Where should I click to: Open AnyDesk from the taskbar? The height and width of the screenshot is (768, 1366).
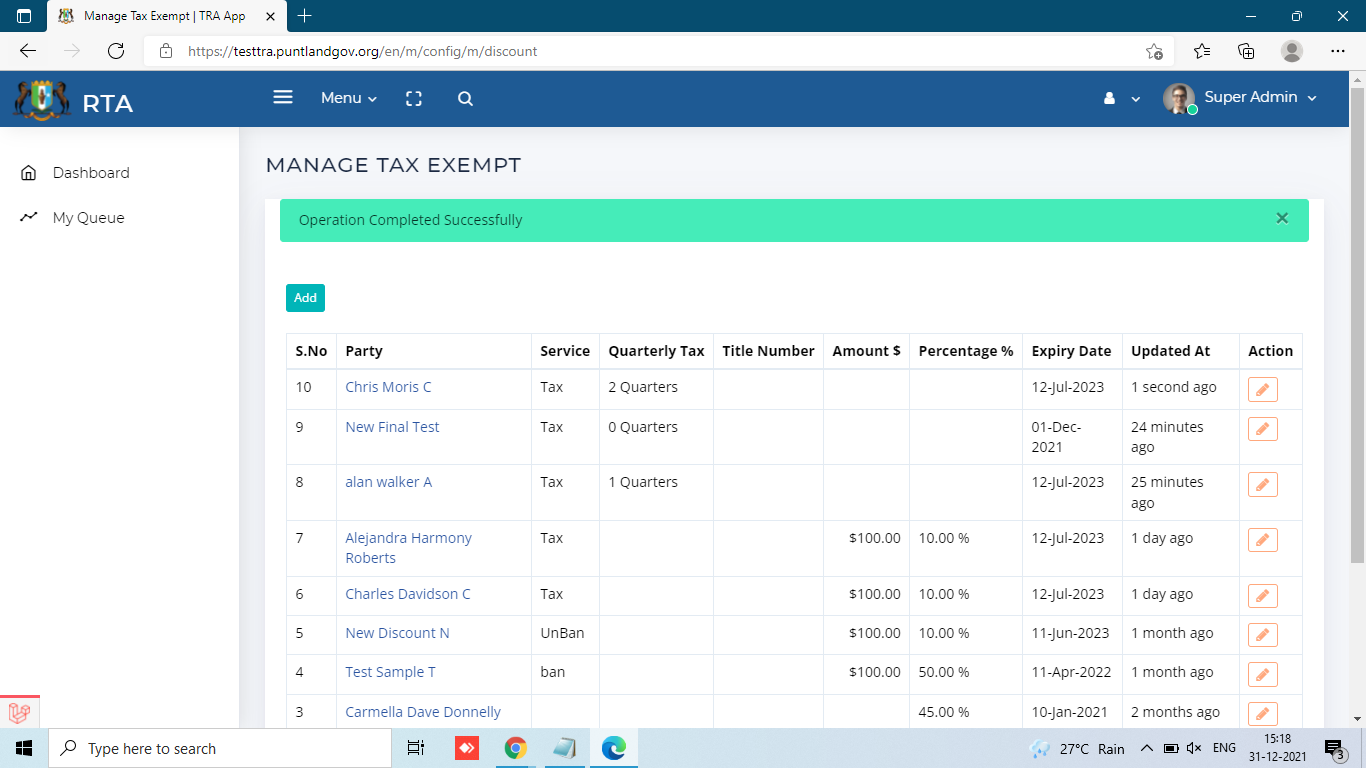click(x=467, y=748)
